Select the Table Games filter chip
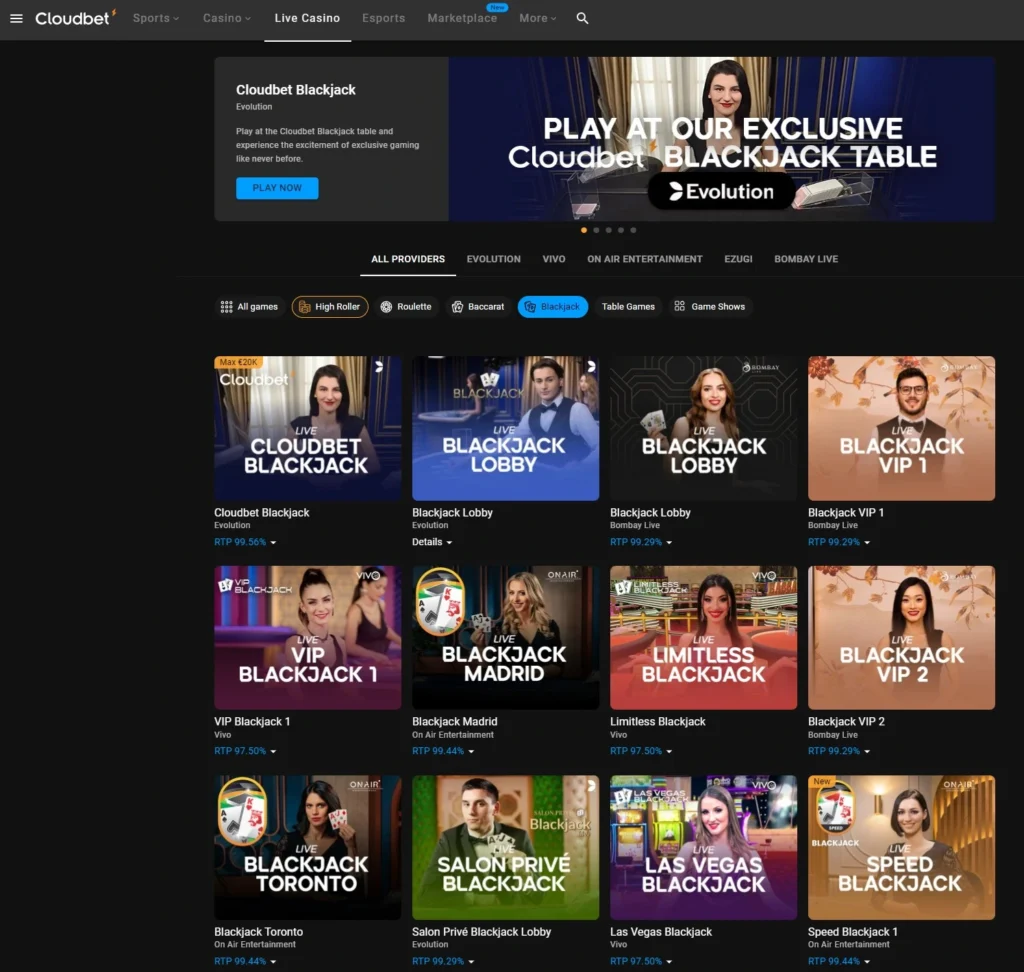 [628, 306]
